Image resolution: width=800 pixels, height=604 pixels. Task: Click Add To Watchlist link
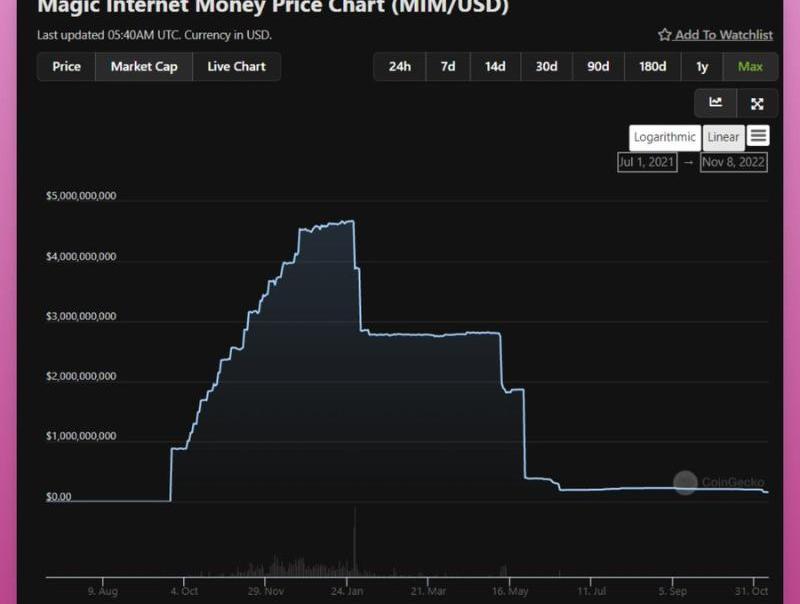[x=723, y=35]
